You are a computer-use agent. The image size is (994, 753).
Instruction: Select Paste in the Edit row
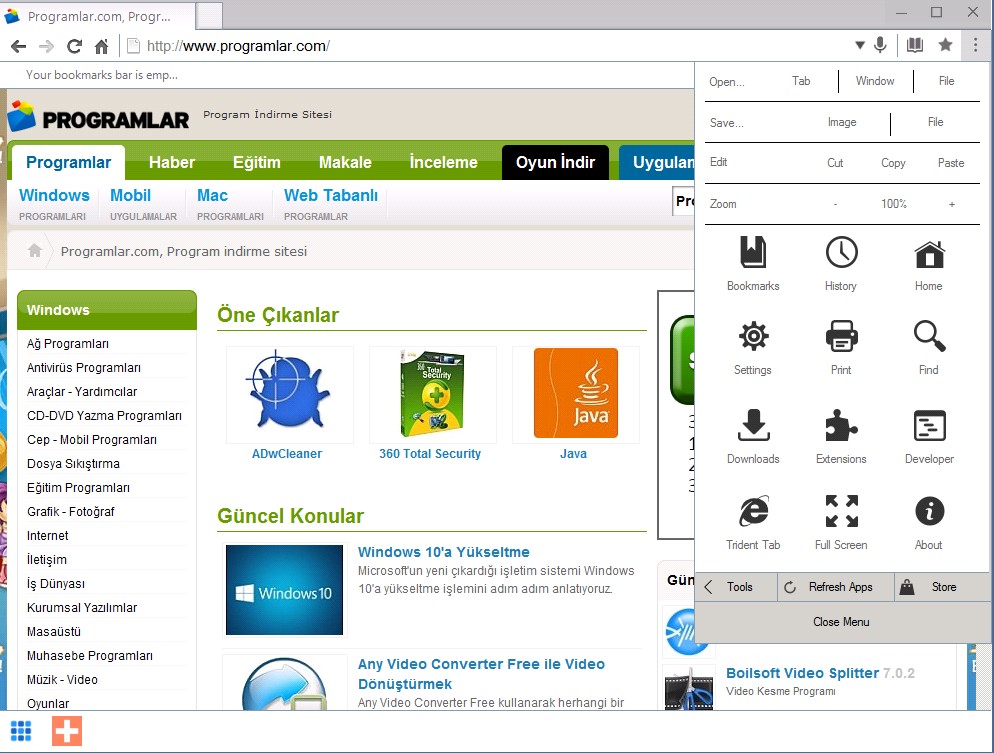[x=951, y=163]
